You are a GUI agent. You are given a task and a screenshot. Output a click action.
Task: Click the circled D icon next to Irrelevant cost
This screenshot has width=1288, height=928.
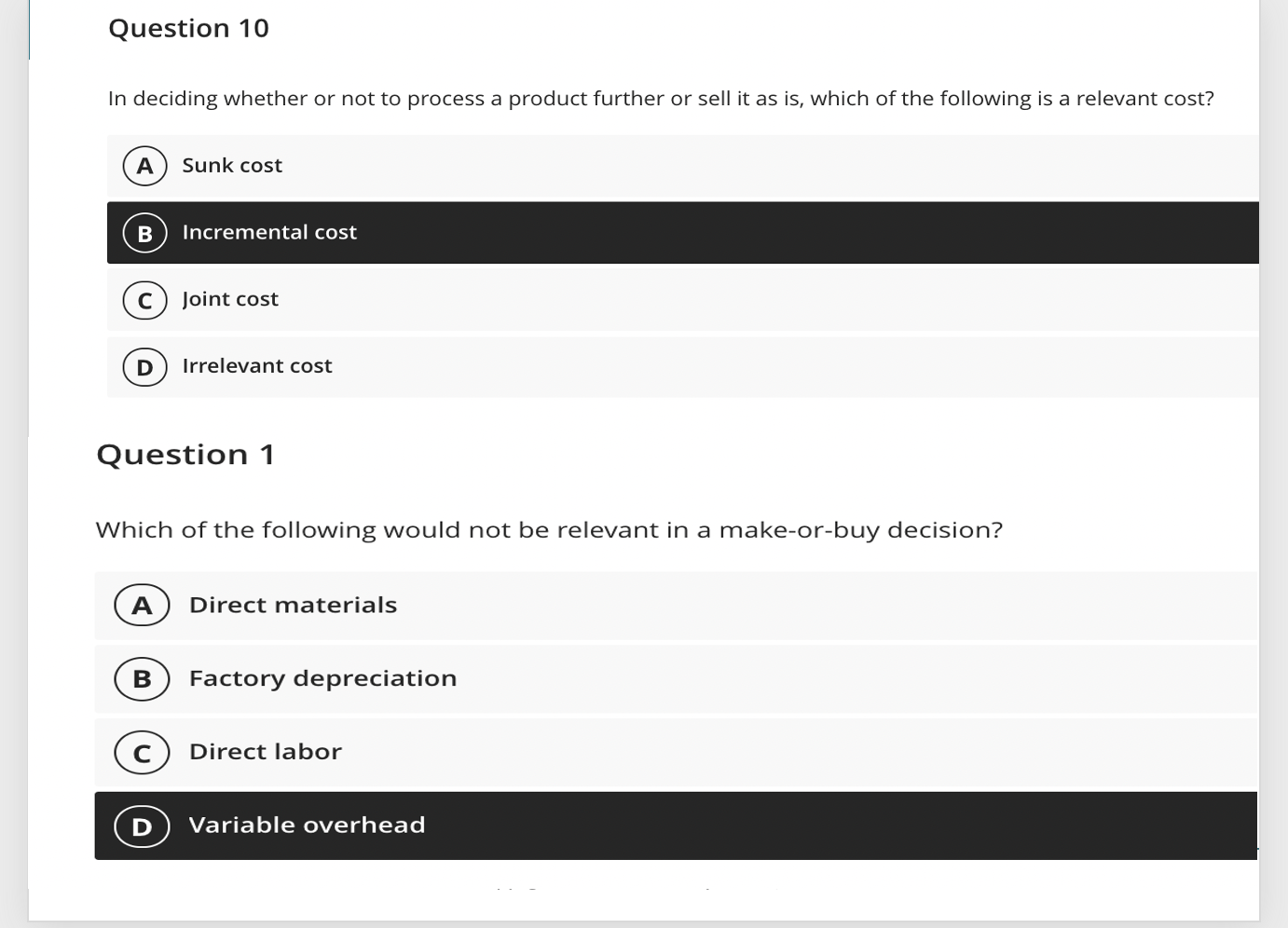tap(144, 367)
